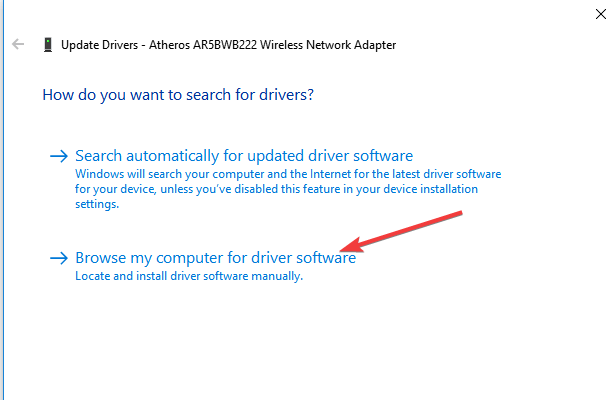609x400 pixels.
Task: Click the 'Windows will search your computer' description
Action: [x=288, y=189]
